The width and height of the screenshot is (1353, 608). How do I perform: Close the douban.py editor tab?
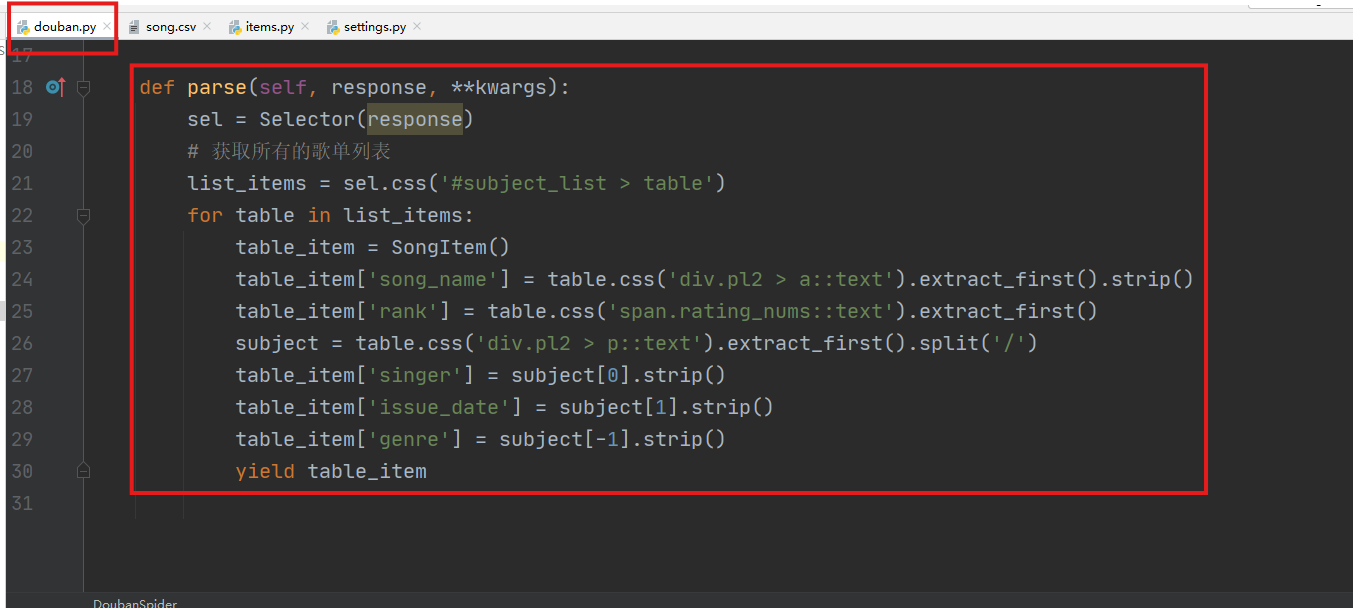107,27
